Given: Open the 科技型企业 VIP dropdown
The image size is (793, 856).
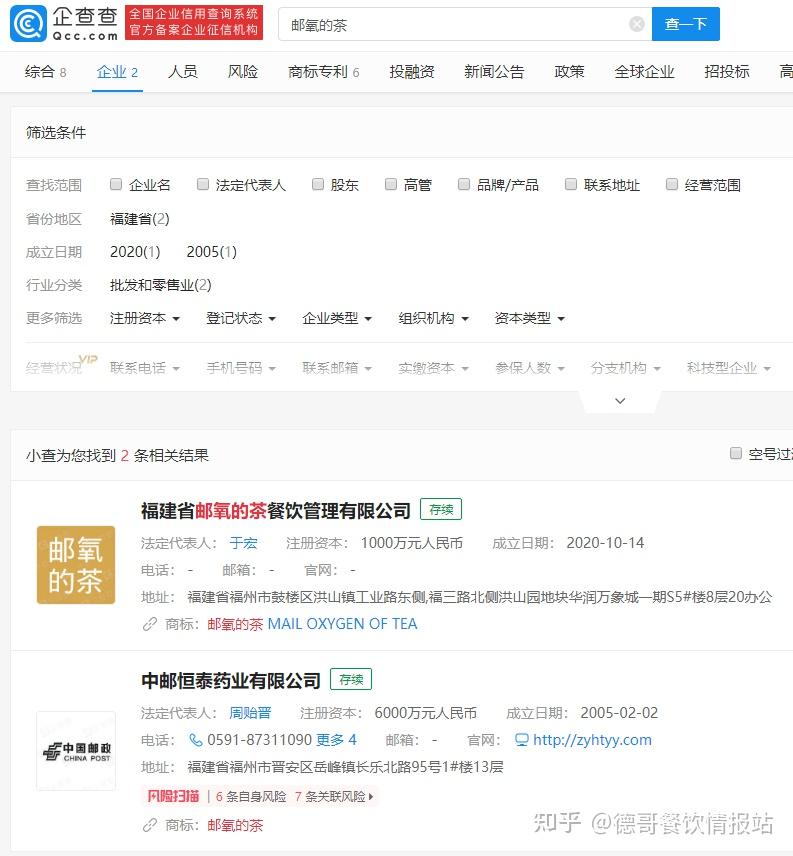Looking at the screenshot, I should (729, 368).
